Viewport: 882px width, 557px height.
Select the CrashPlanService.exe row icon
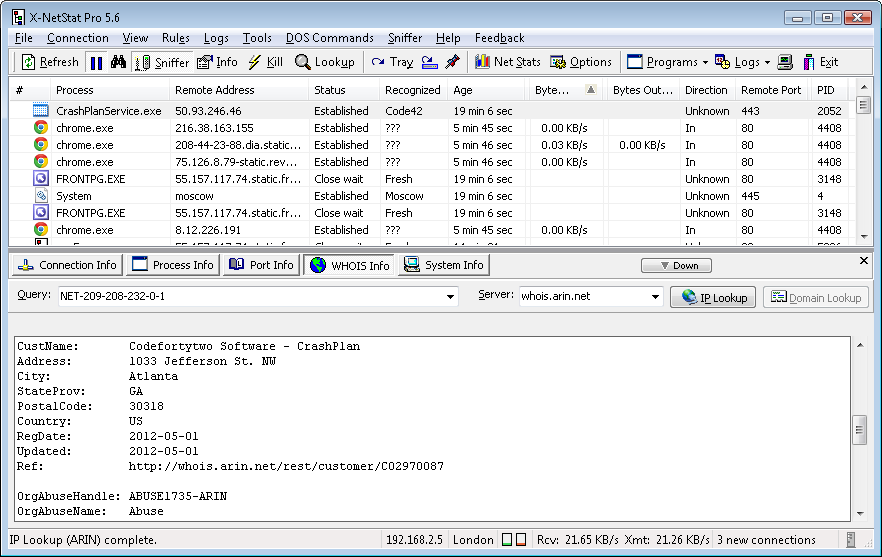point(40,111)
